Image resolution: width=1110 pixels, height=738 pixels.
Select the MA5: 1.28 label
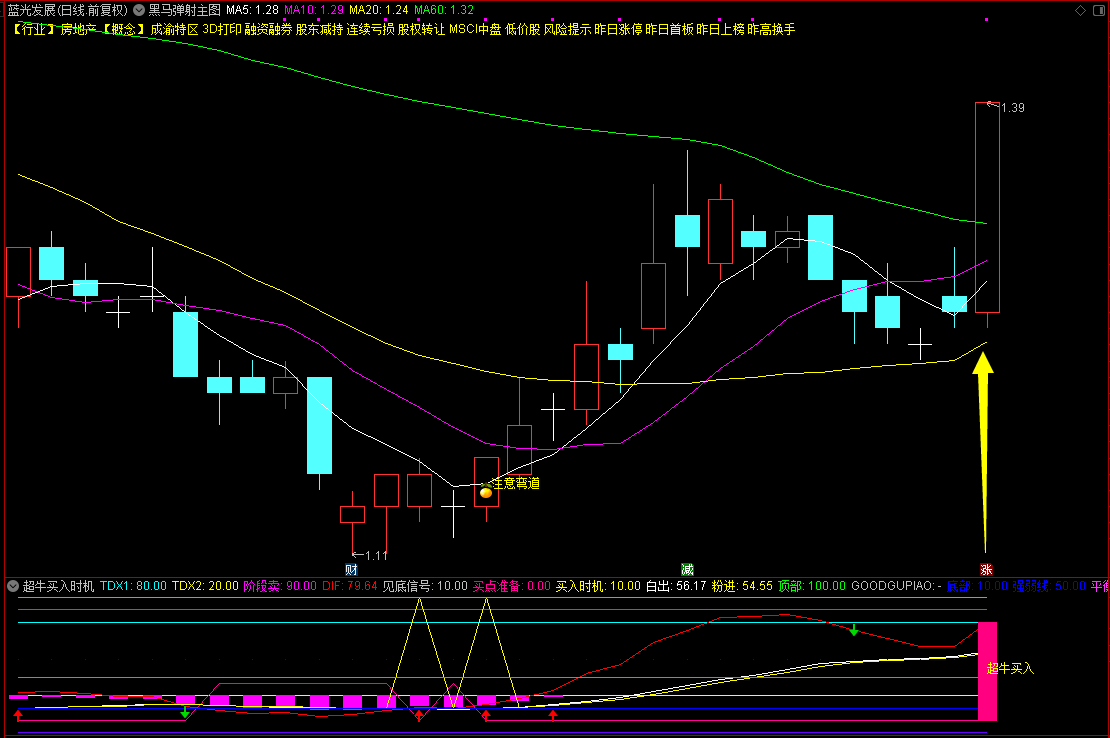(x=252, y=10)
